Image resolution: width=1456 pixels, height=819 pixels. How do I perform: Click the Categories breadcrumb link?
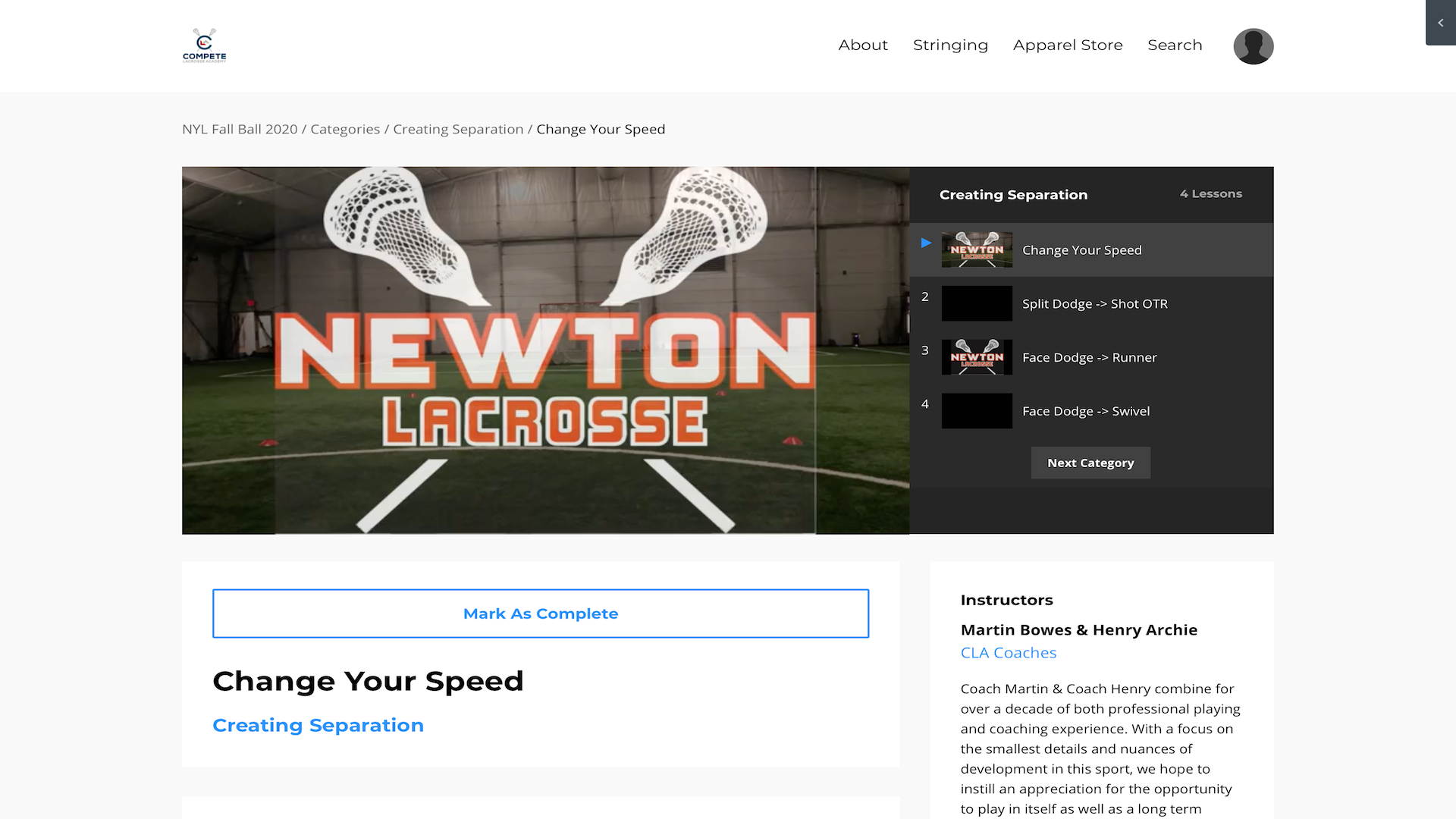(x=345, y=130)
